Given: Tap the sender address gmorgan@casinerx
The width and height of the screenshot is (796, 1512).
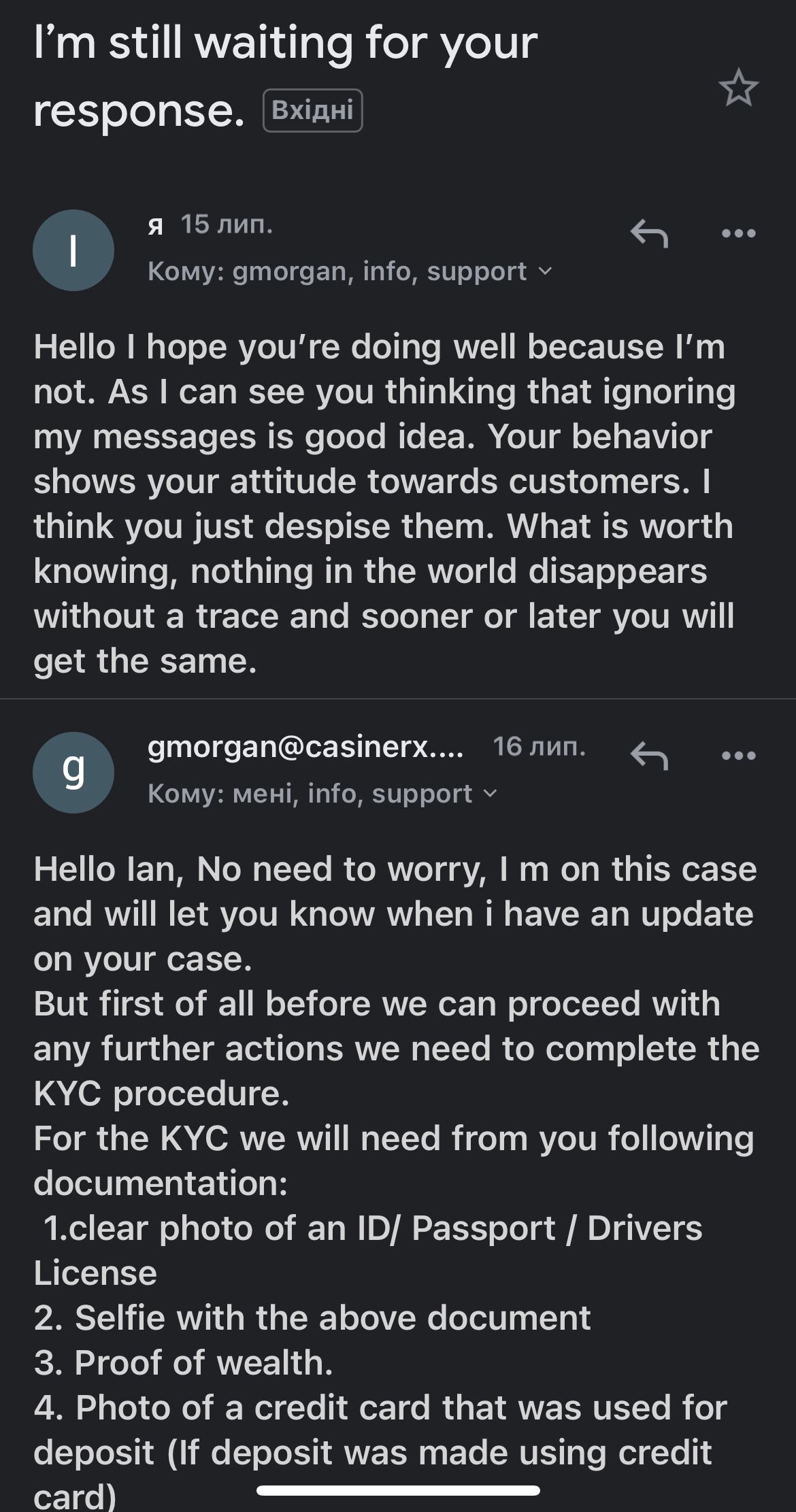Looking at the screenshot, I should coord(305,747).
